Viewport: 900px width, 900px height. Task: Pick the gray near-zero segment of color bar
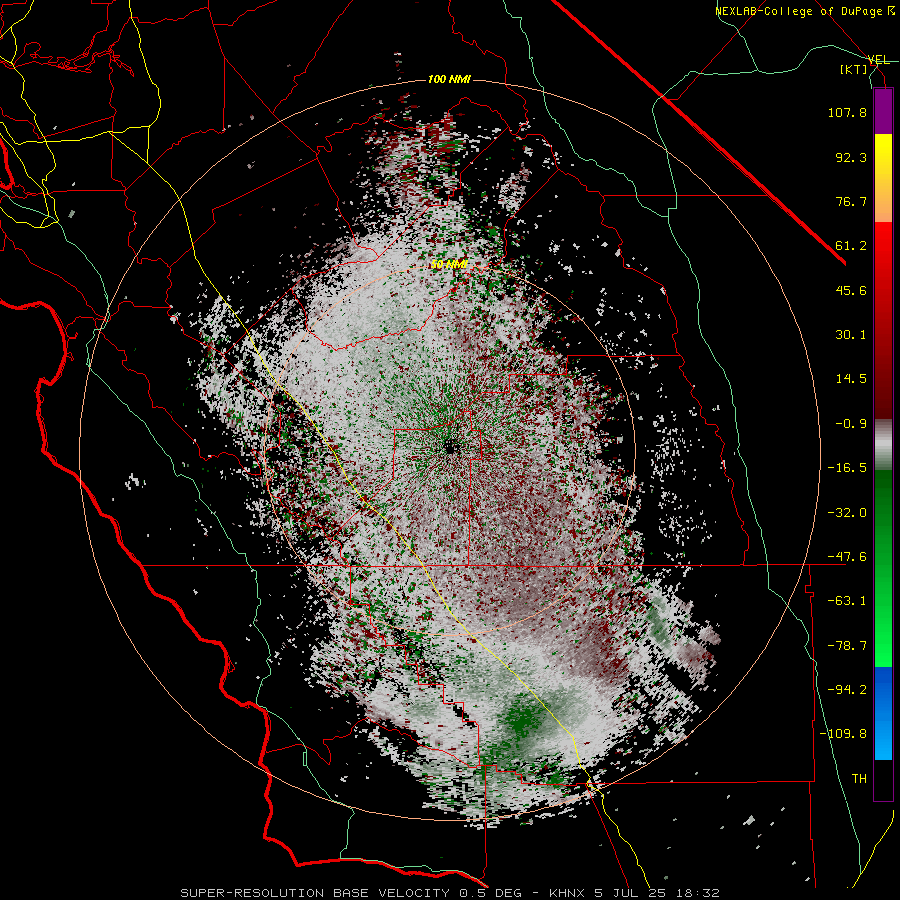click(883, 444)
